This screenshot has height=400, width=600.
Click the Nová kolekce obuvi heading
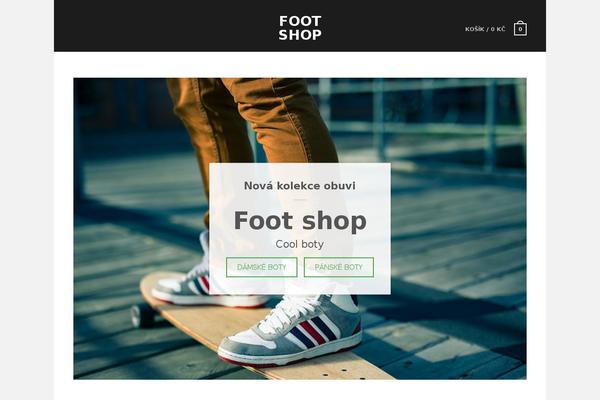point(300,186)
